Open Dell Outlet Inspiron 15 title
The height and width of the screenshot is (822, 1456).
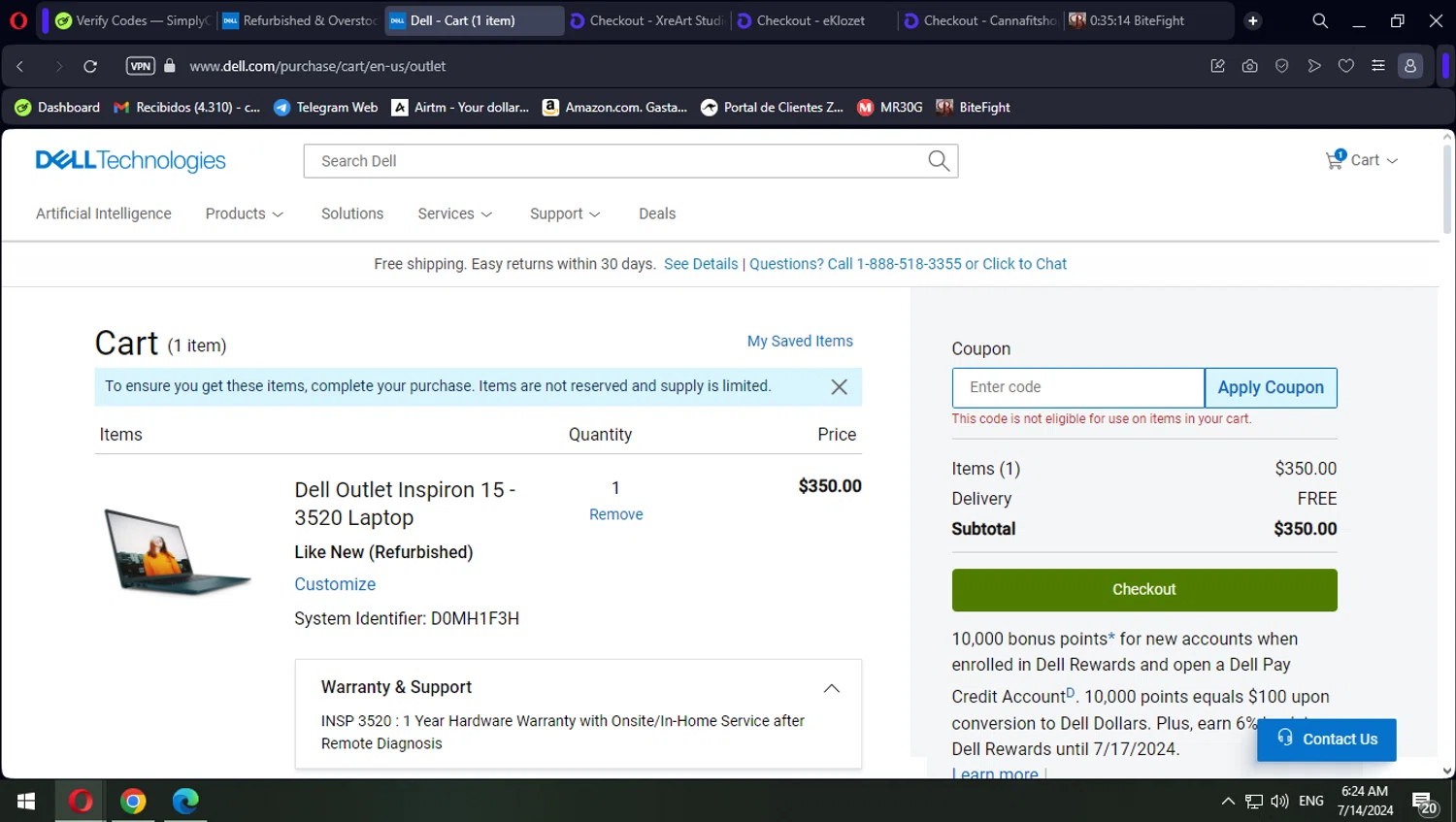tap(405, 504)
